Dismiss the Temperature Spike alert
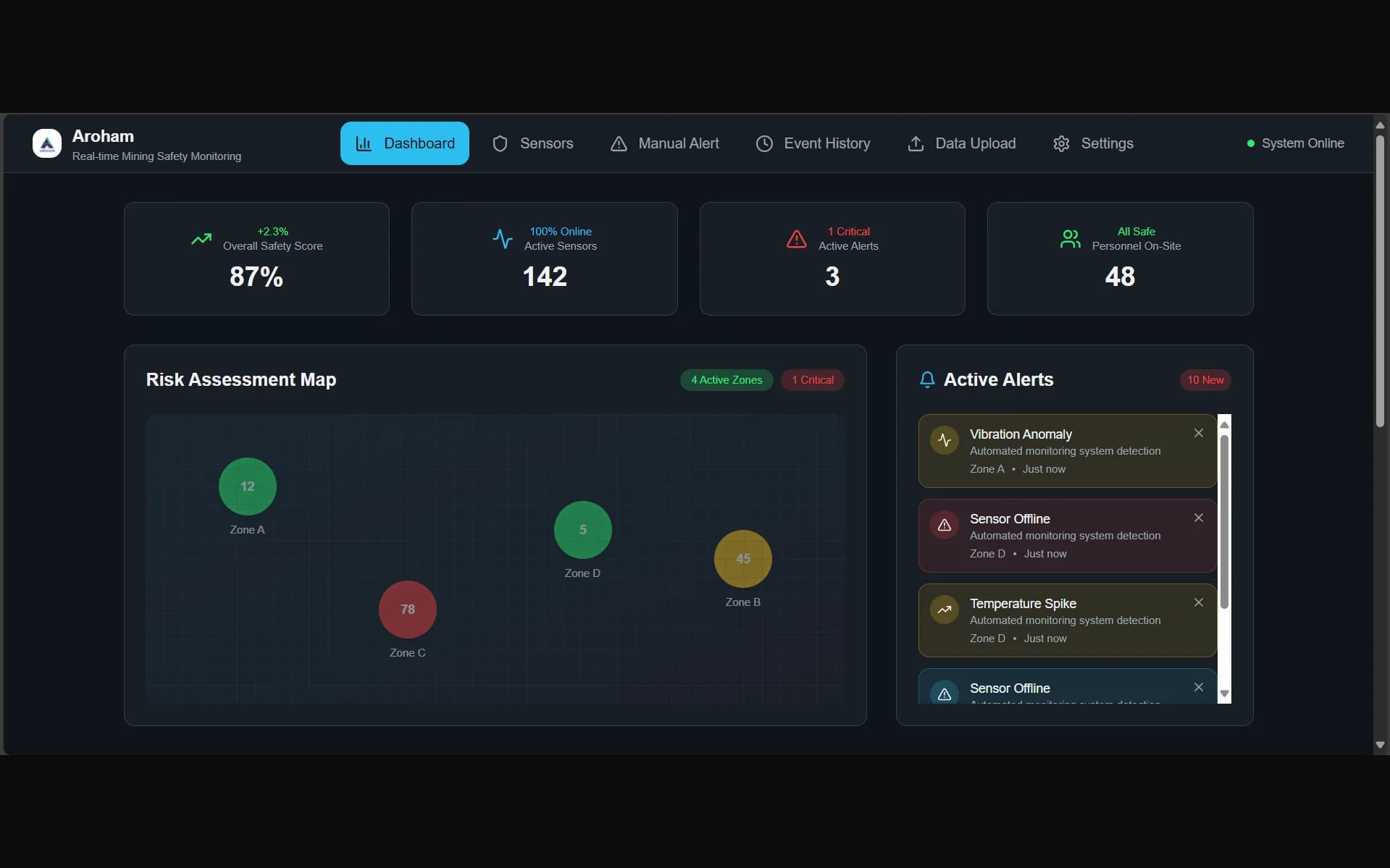This screenshot has width=1390, height=868. [x=1199, y=602]
